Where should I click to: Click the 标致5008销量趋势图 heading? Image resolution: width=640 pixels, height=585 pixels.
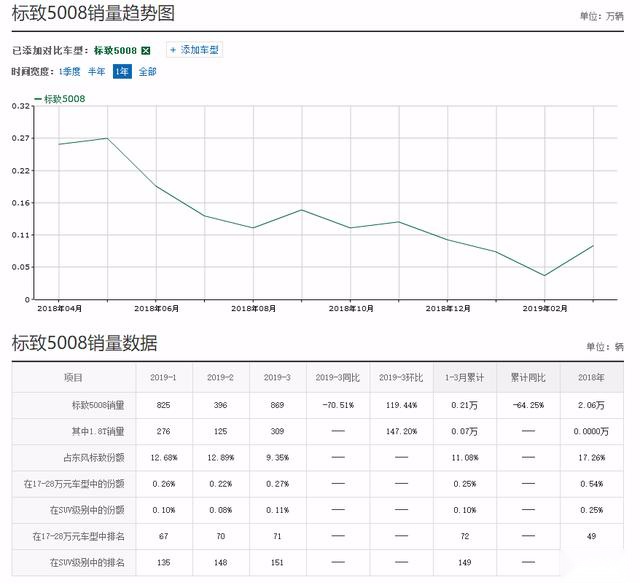point(93,13)
